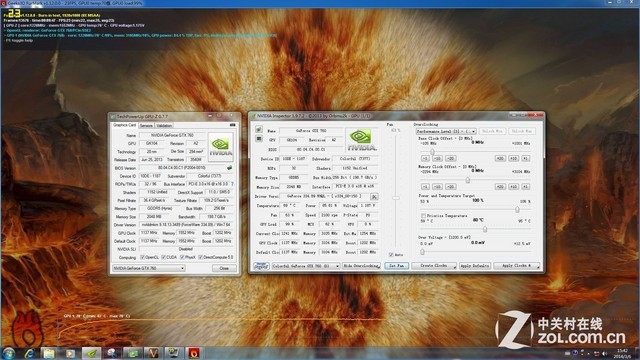Click the donate PayPal icon in Inspector

(x=261, y=266)
